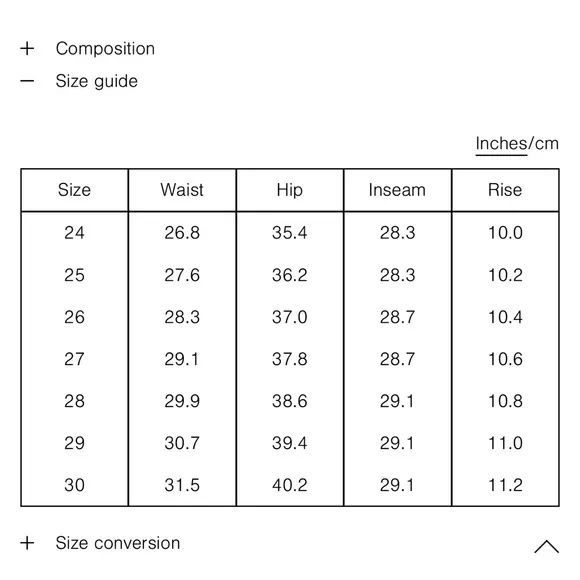
Task: Expand Size conversion with plus icon
Action: click(x=27, y=543)
